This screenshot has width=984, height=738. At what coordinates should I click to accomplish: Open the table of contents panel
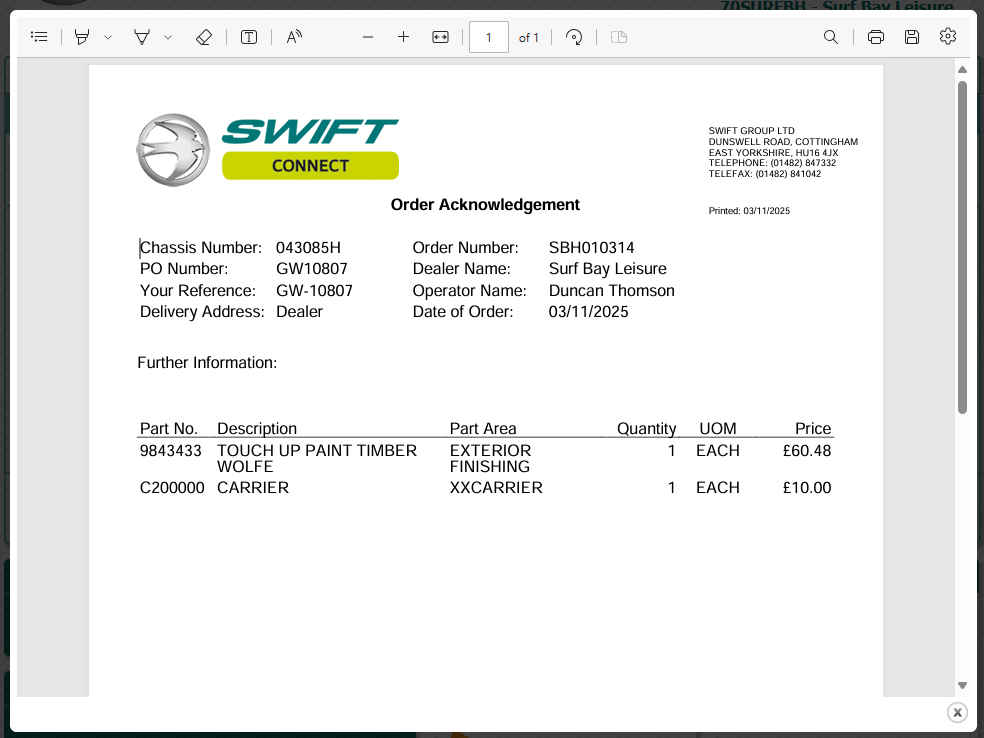(x=39, y=37)
